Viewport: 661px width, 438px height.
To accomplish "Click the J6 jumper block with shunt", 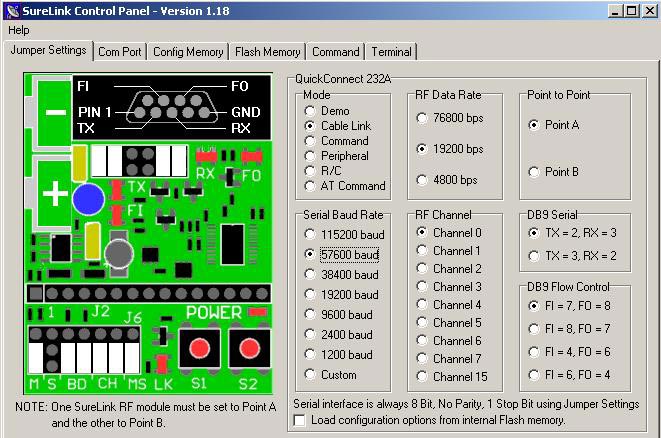I will [84, 350].
